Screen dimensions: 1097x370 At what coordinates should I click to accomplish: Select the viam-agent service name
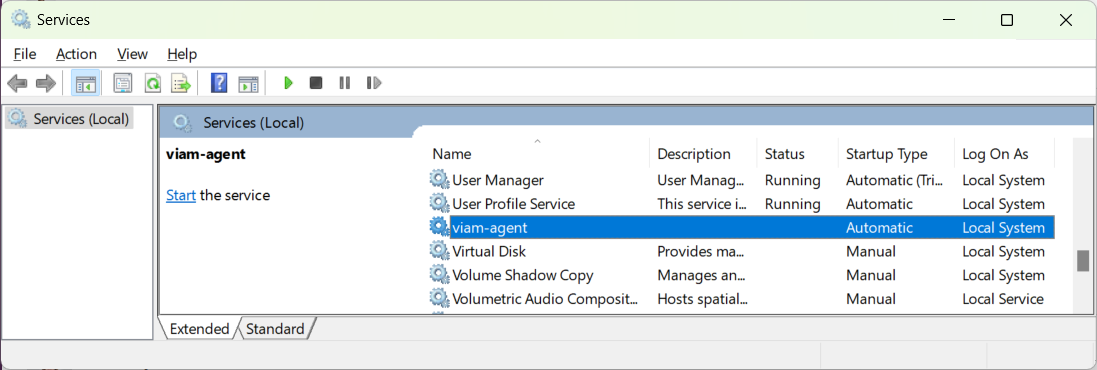tap(490, 227)
